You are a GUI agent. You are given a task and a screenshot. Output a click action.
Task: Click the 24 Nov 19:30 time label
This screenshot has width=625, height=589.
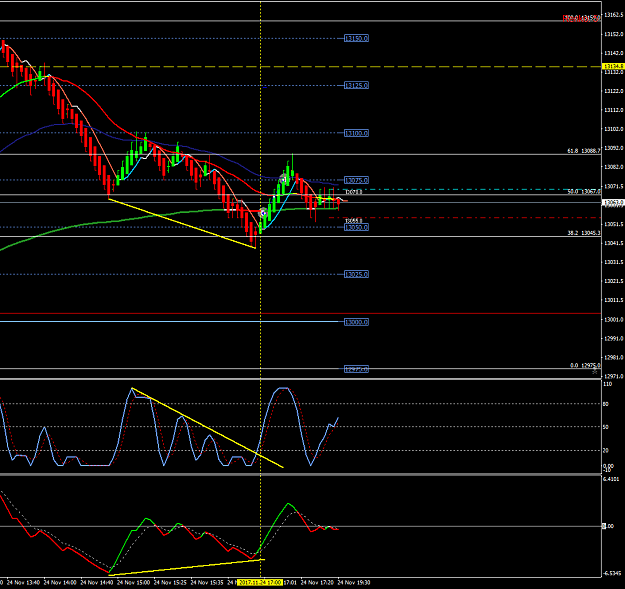[354, 583]
